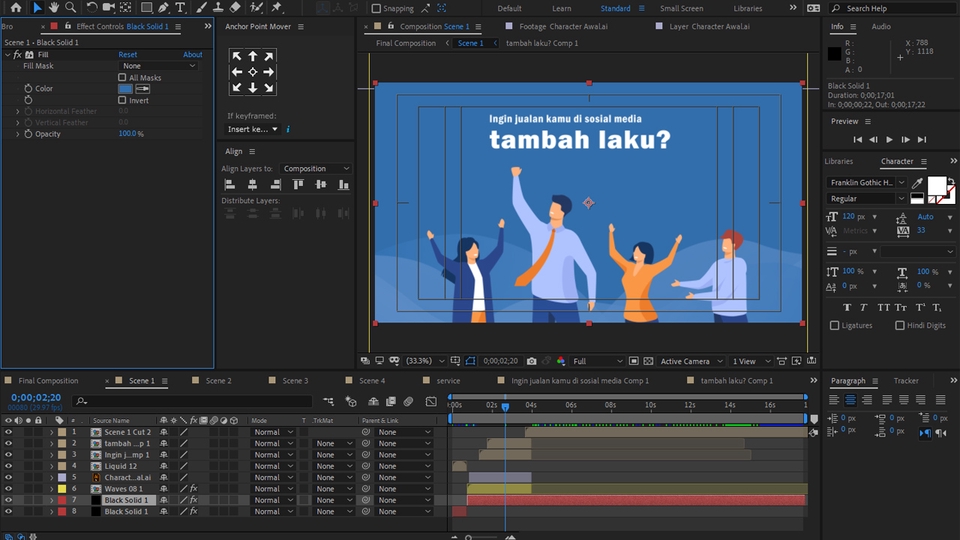Select the Hand tool
Viewport: 960px width, 540px height.
[x=54, y=7]
